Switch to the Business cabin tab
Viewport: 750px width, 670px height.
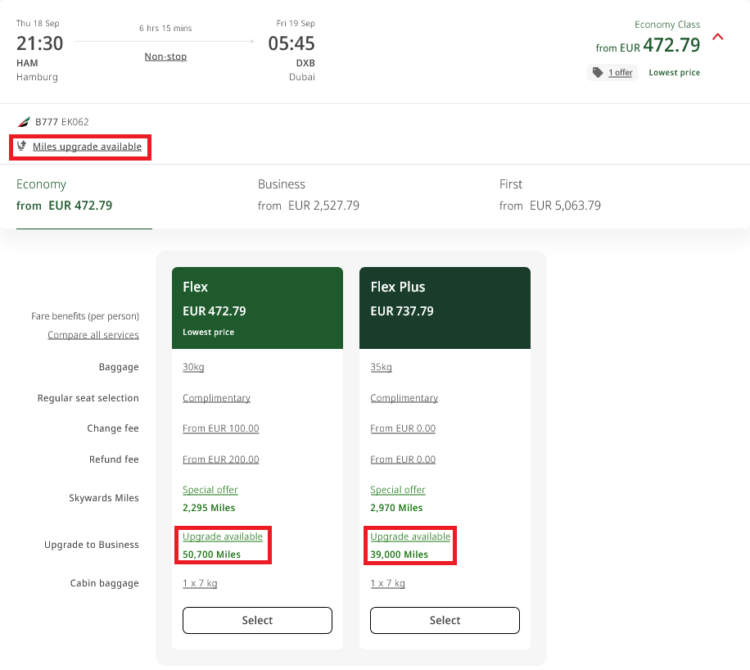coord(309,195)
